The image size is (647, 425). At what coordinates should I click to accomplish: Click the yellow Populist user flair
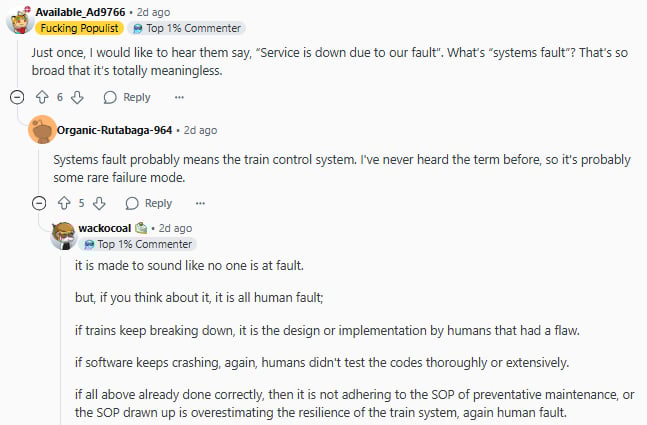pos(79,28)
